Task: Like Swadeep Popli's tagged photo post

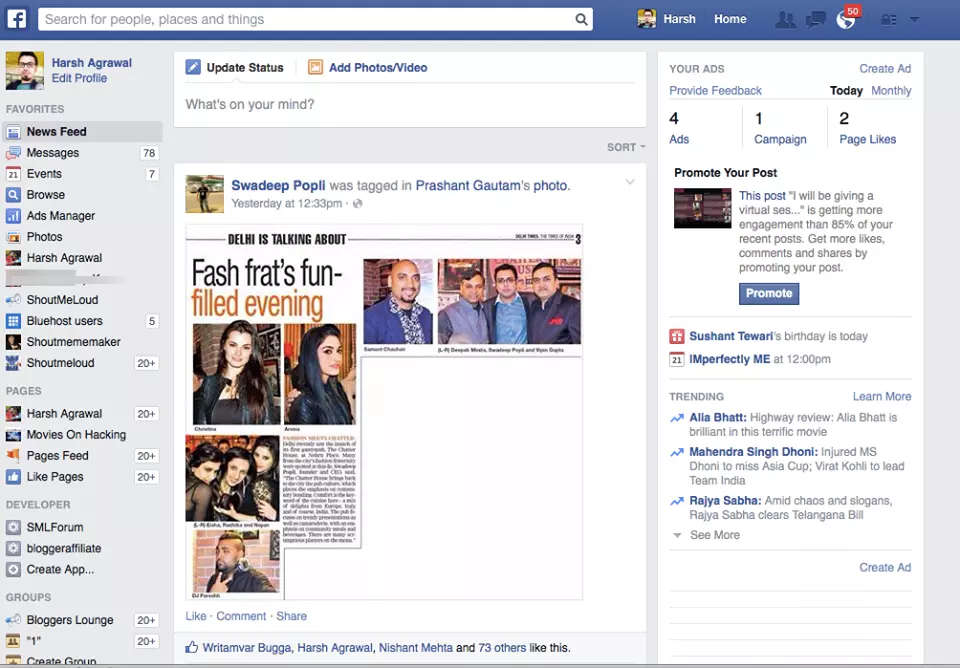Action: pyautogui.click(x=196, y=616)
